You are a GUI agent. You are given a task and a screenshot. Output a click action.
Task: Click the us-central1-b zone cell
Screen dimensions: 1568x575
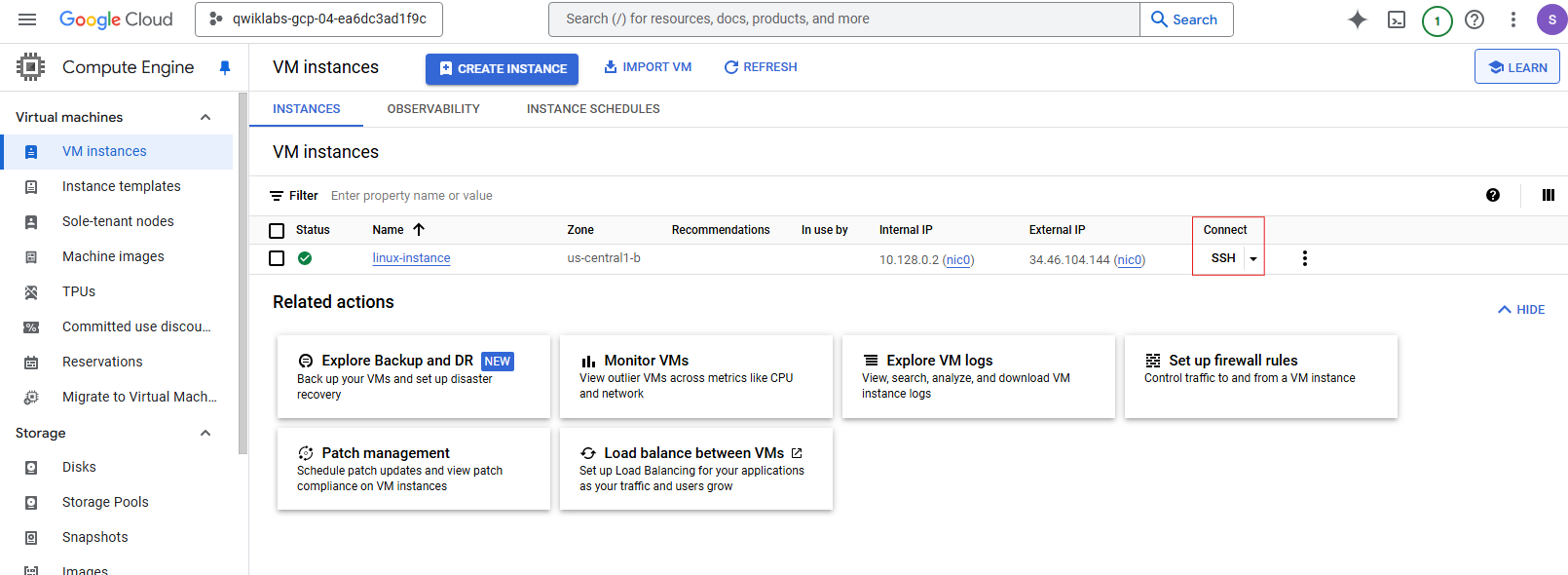[x=604, y=258]
